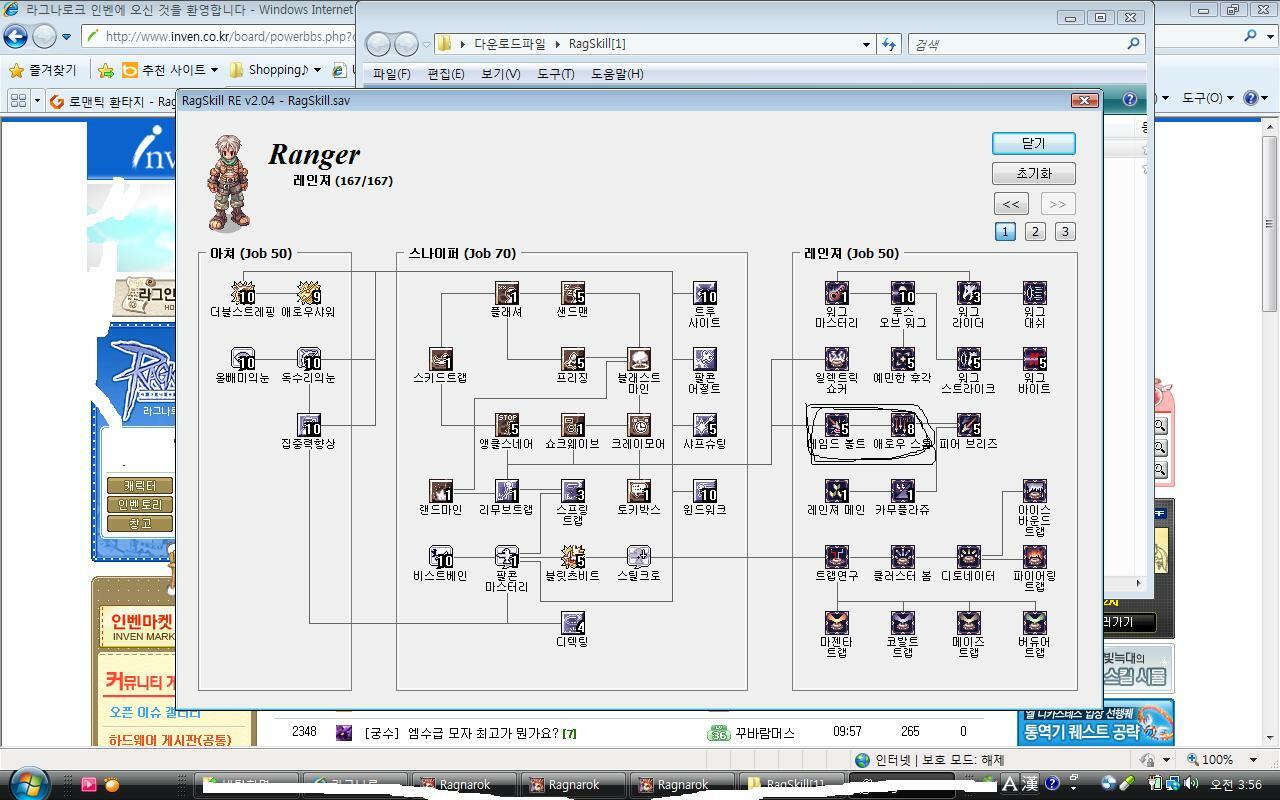Switch to skill page 2
Image resolution: width=1280 pixels, height=800 pixels.
pyautogui.click(x=1035, y=231)
